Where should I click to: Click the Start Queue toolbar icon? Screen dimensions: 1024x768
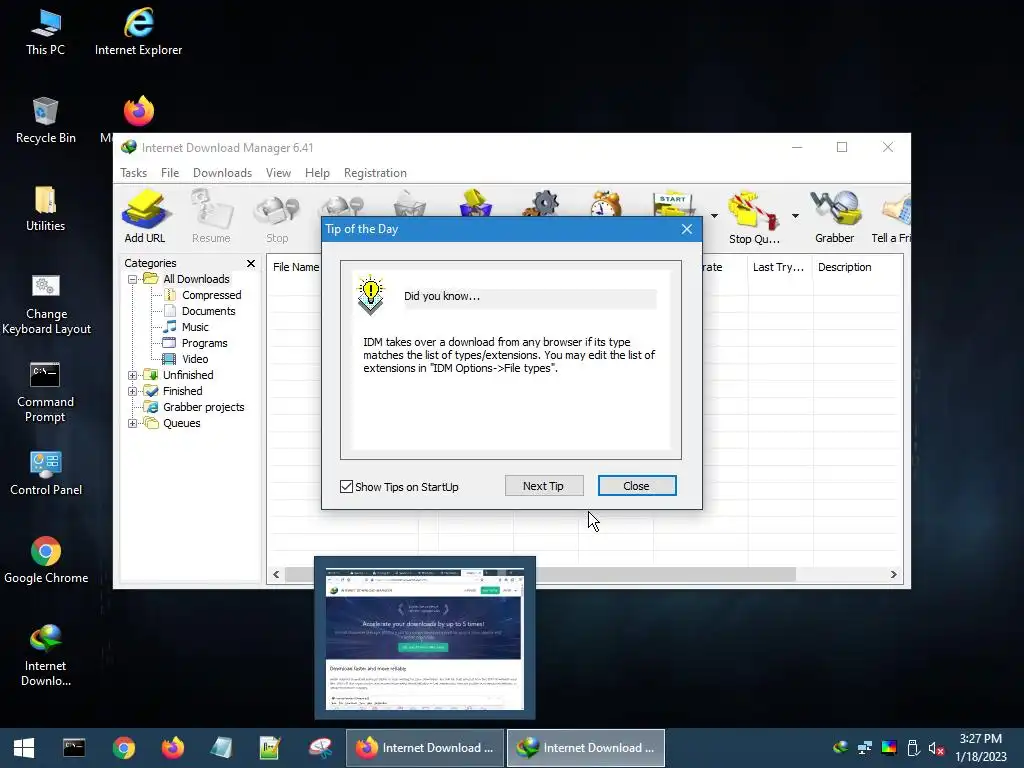pos(673,203)
